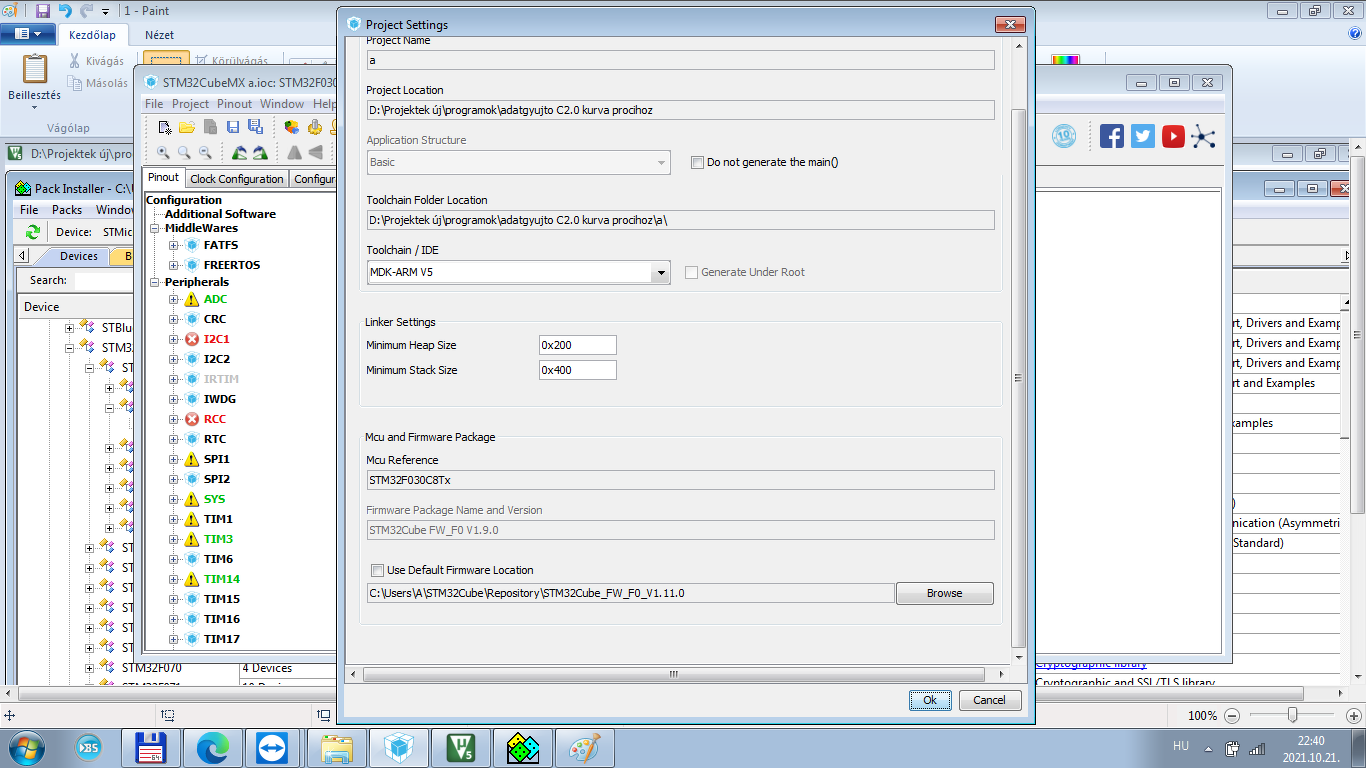Image resolution: width=1366 pixels, height=768 pixels.
Task: Click the Save icon in Paint title bar
Action: pyautogui.click(x=43, y=11)
